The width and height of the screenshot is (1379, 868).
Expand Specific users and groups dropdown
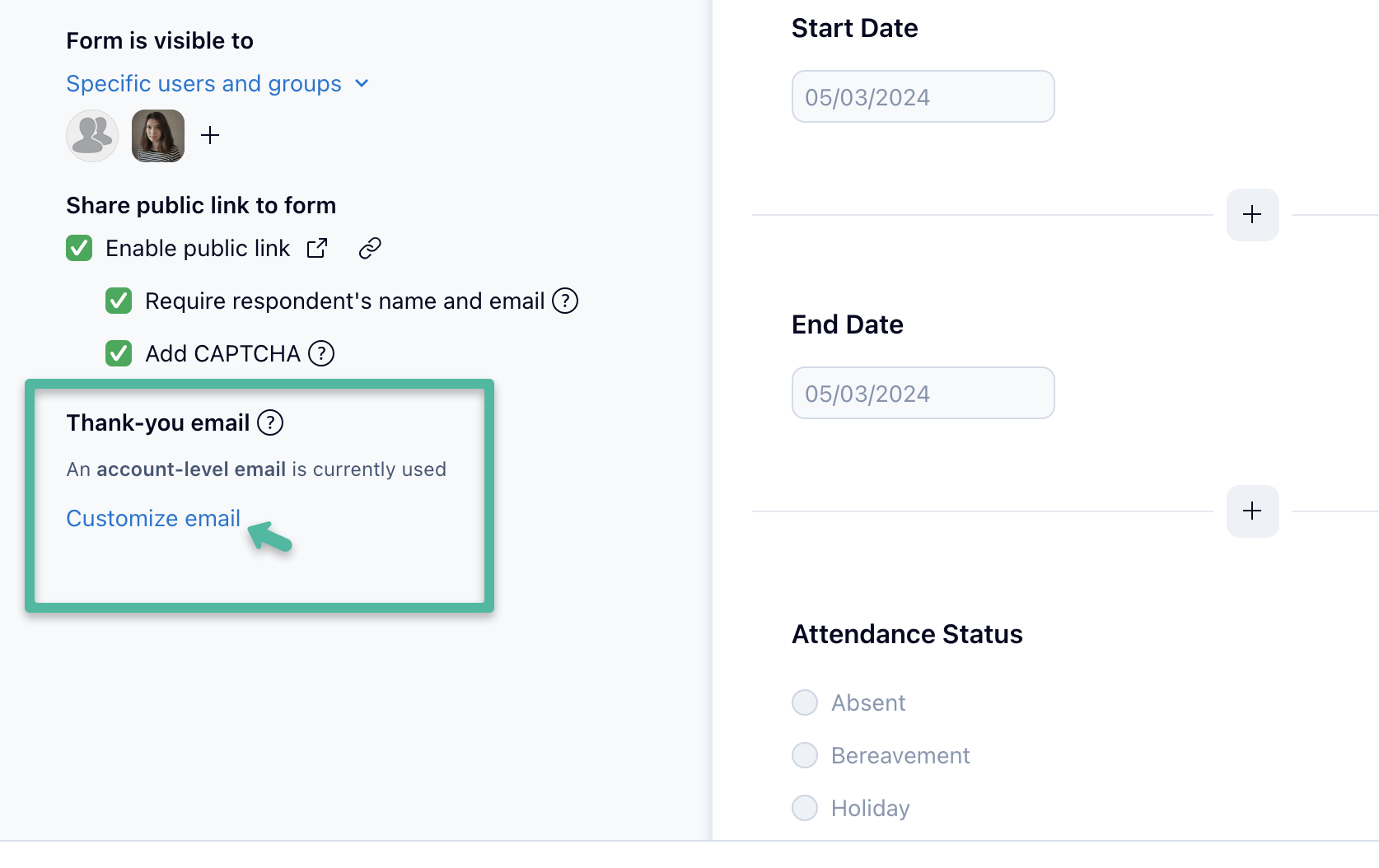pos(217,84)
